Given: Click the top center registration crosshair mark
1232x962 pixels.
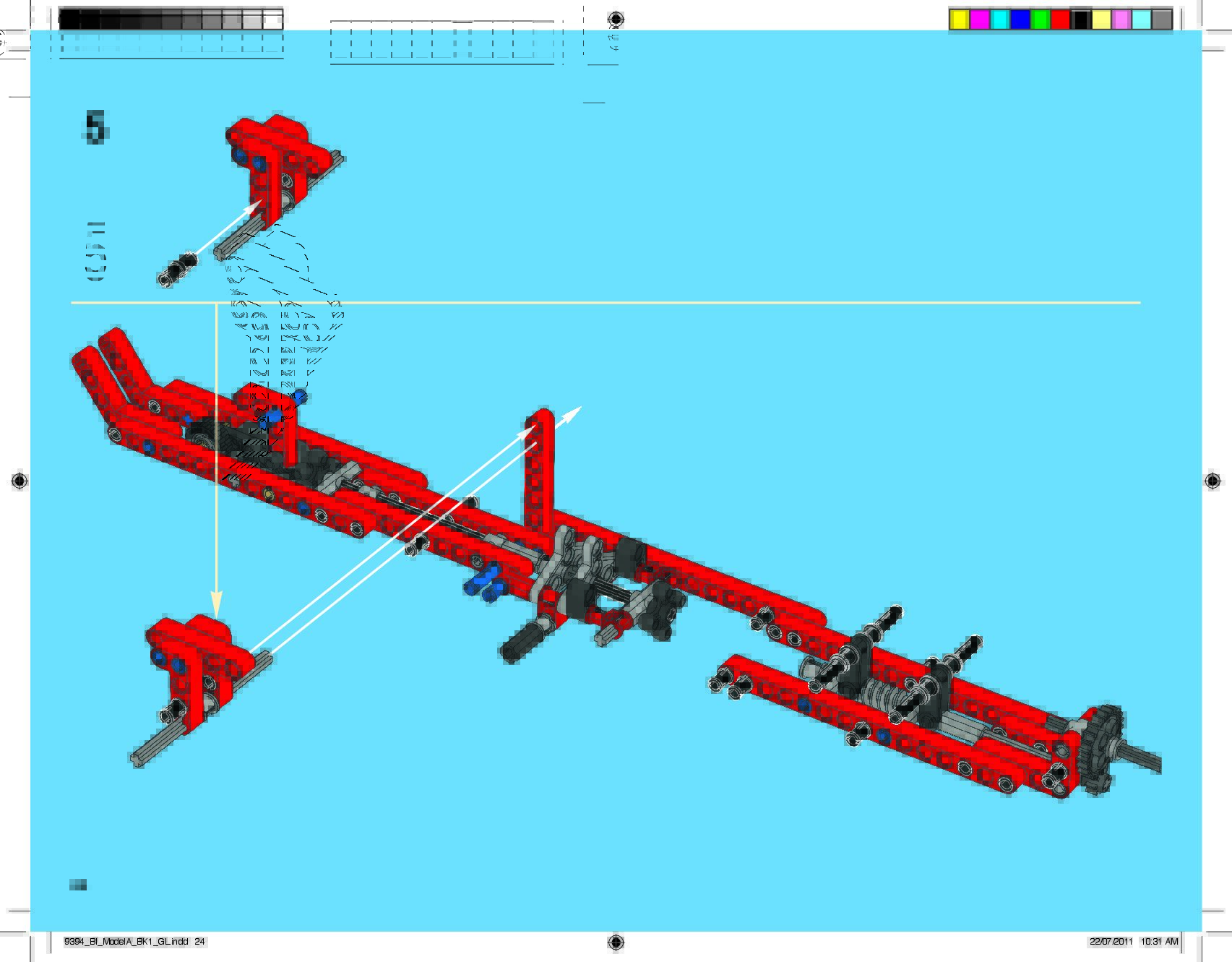Looking at the screenshot, I should (x=616, y=19).
